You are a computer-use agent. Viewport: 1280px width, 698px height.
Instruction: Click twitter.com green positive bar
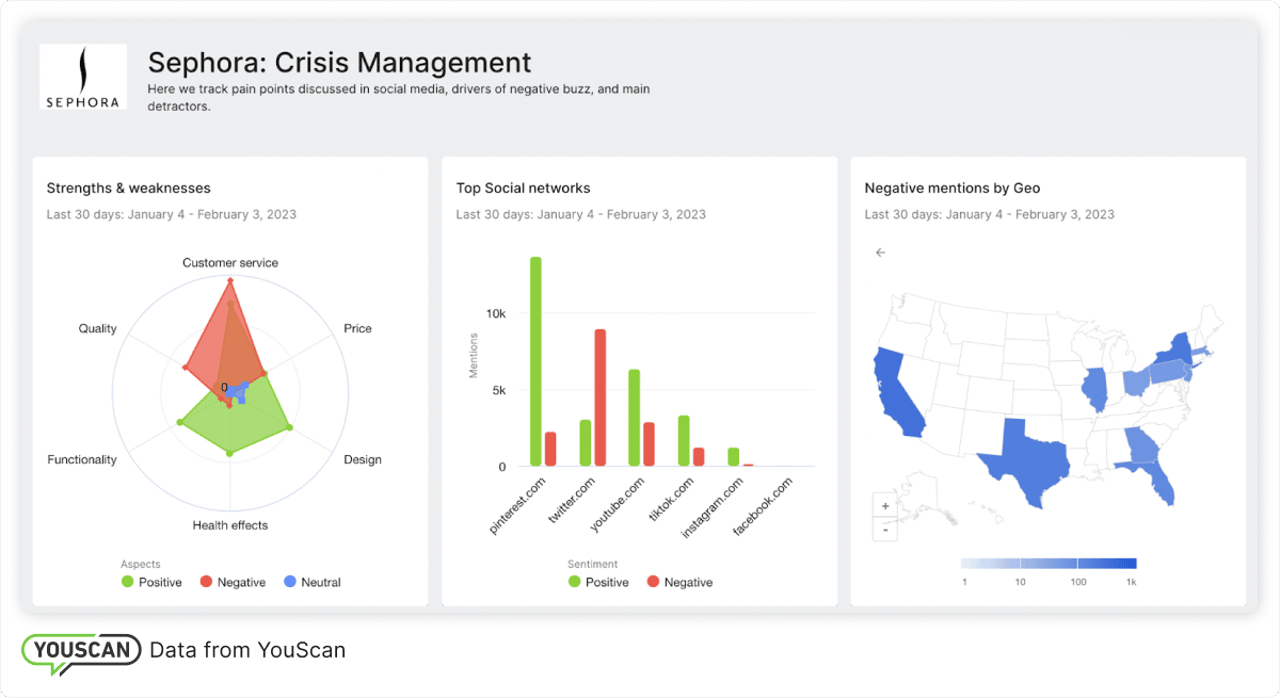(585, 443)
